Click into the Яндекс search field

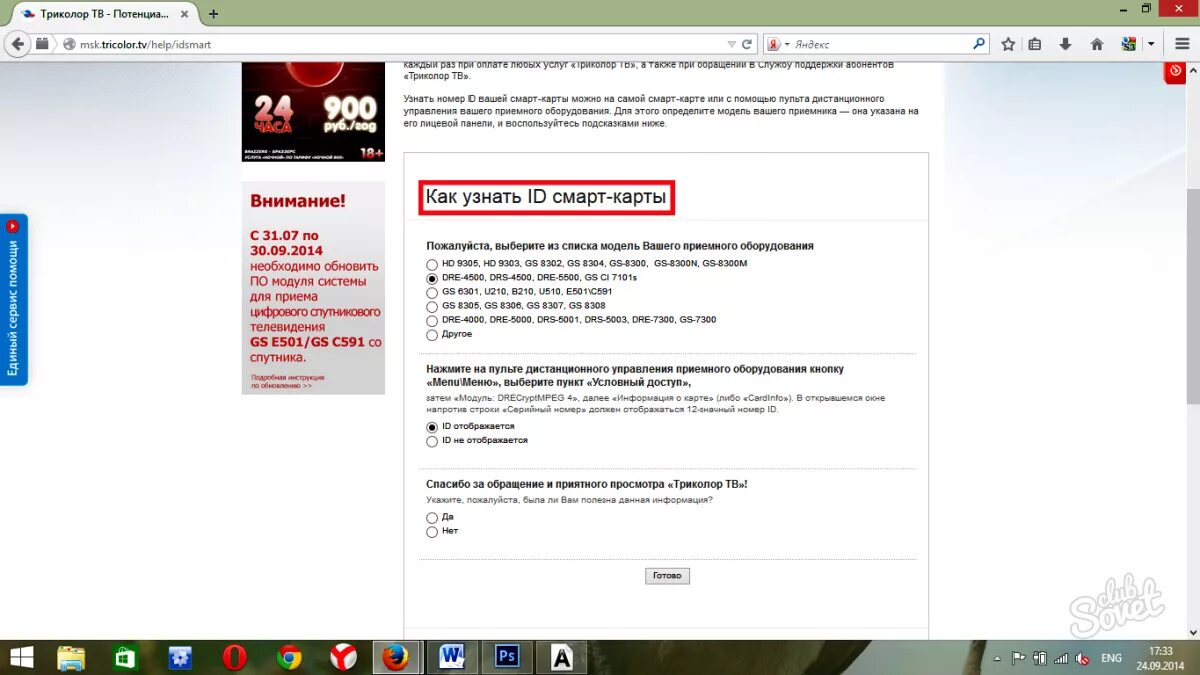pos(880,44)
